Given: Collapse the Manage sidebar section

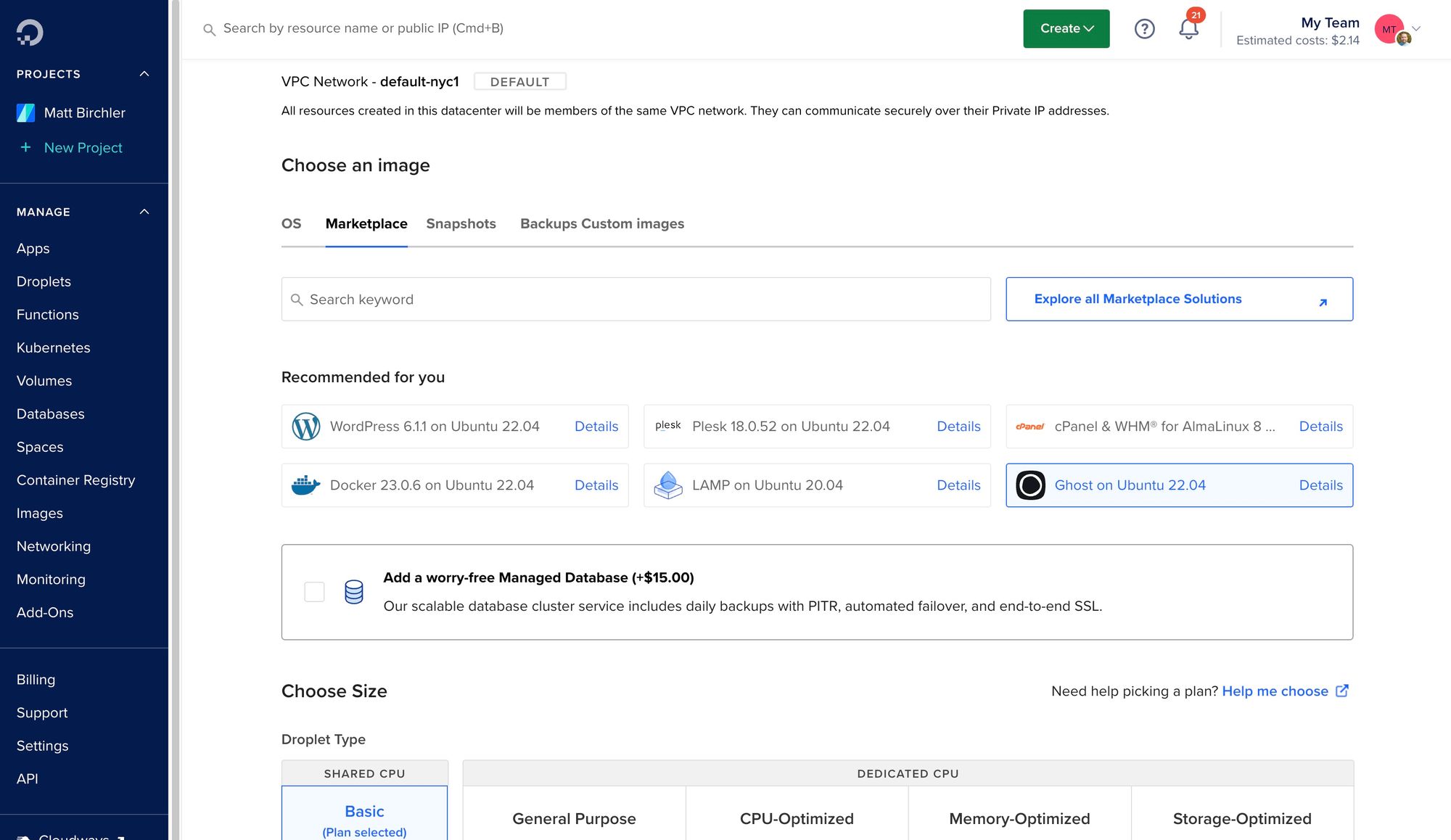Looking at the screenshot, I should (x=144, y=212).
